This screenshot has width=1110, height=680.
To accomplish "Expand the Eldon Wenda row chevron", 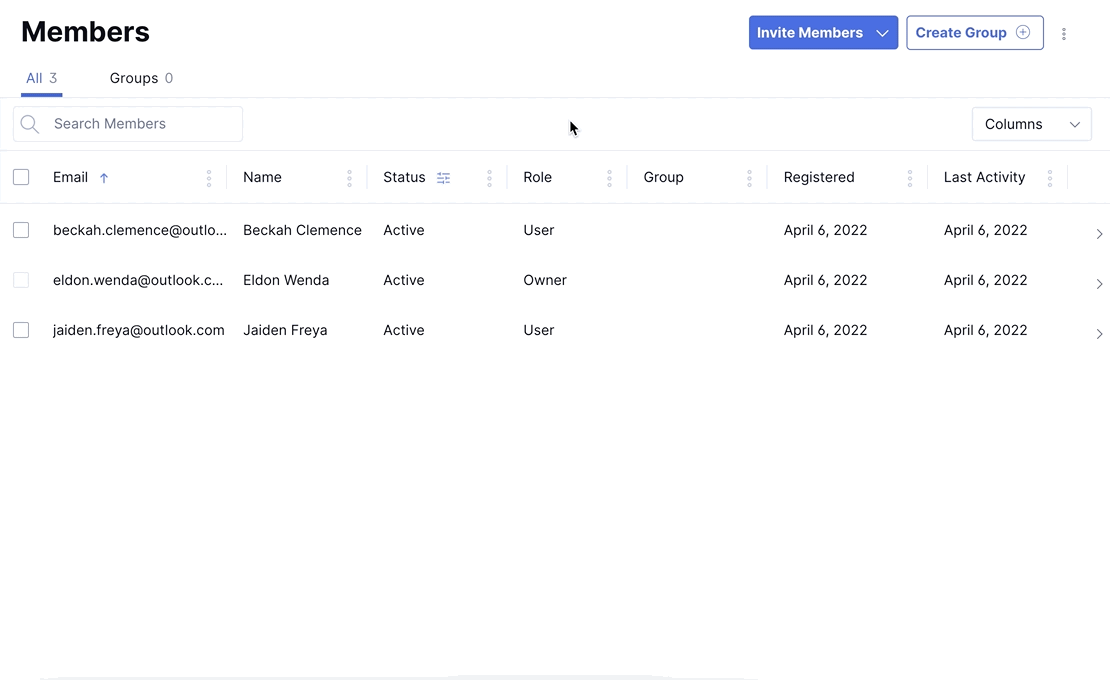I will coord(1099,284).
